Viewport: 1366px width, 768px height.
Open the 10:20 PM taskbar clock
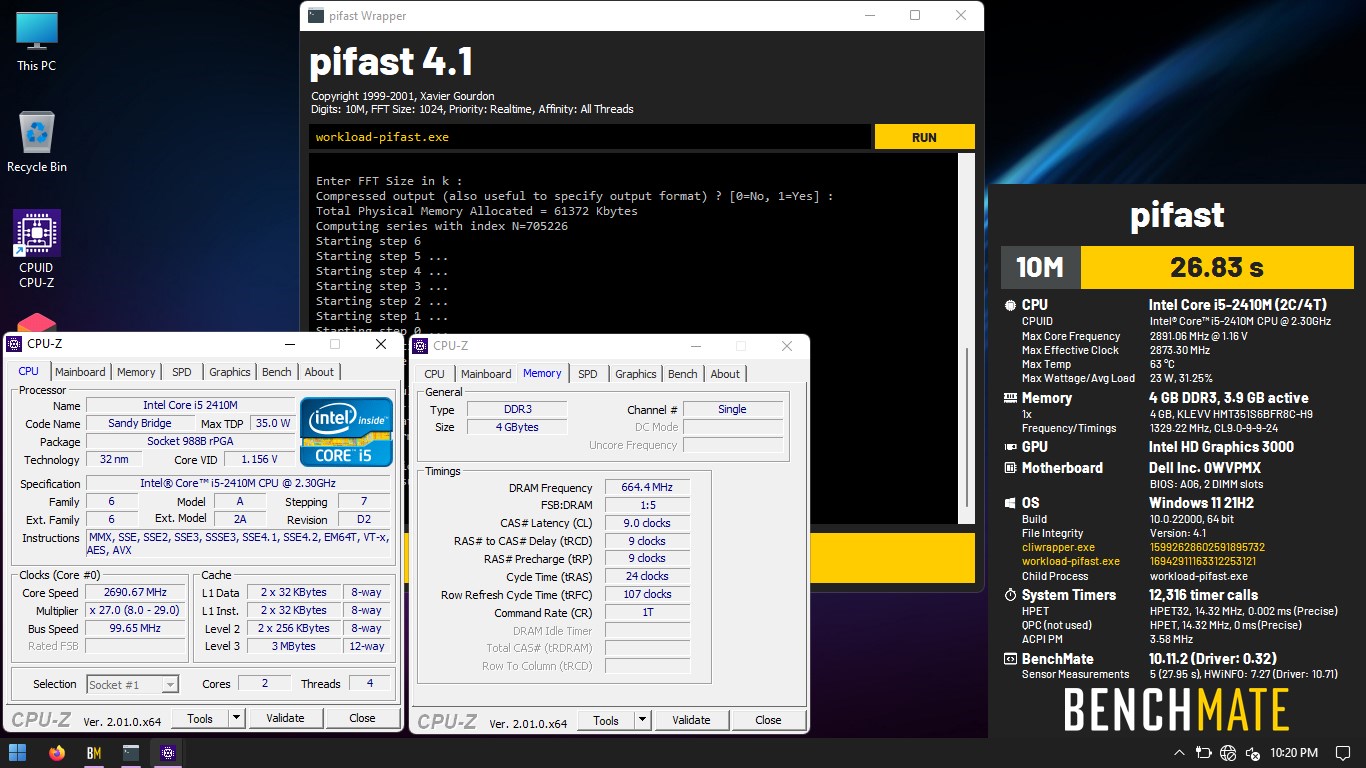(1293, 753)
